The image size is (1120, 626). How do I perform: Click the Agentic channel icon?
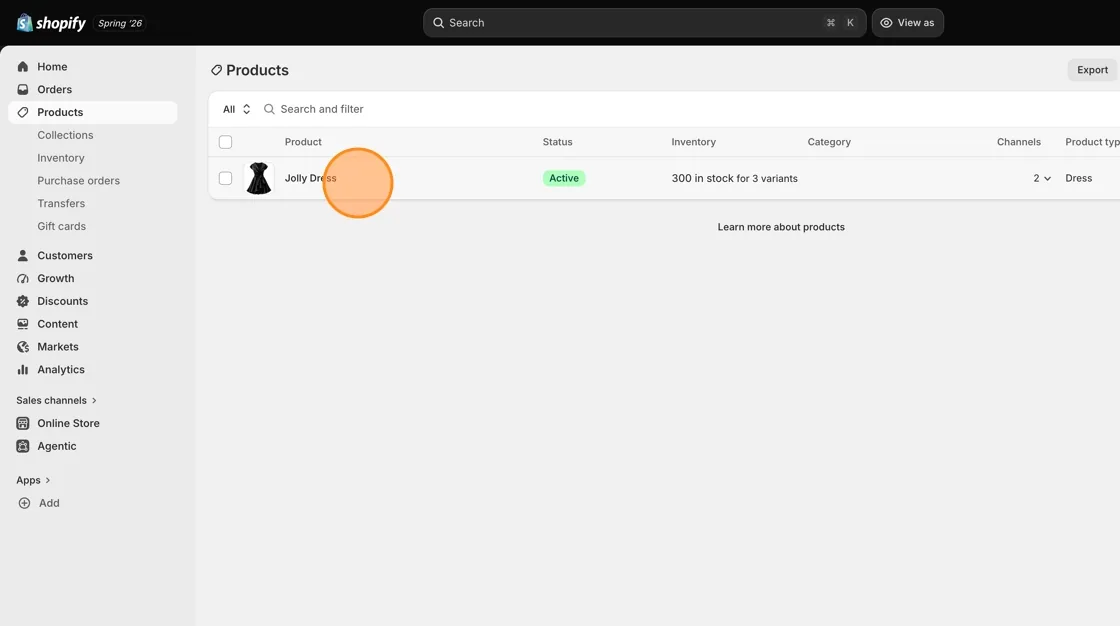[23, 446]
